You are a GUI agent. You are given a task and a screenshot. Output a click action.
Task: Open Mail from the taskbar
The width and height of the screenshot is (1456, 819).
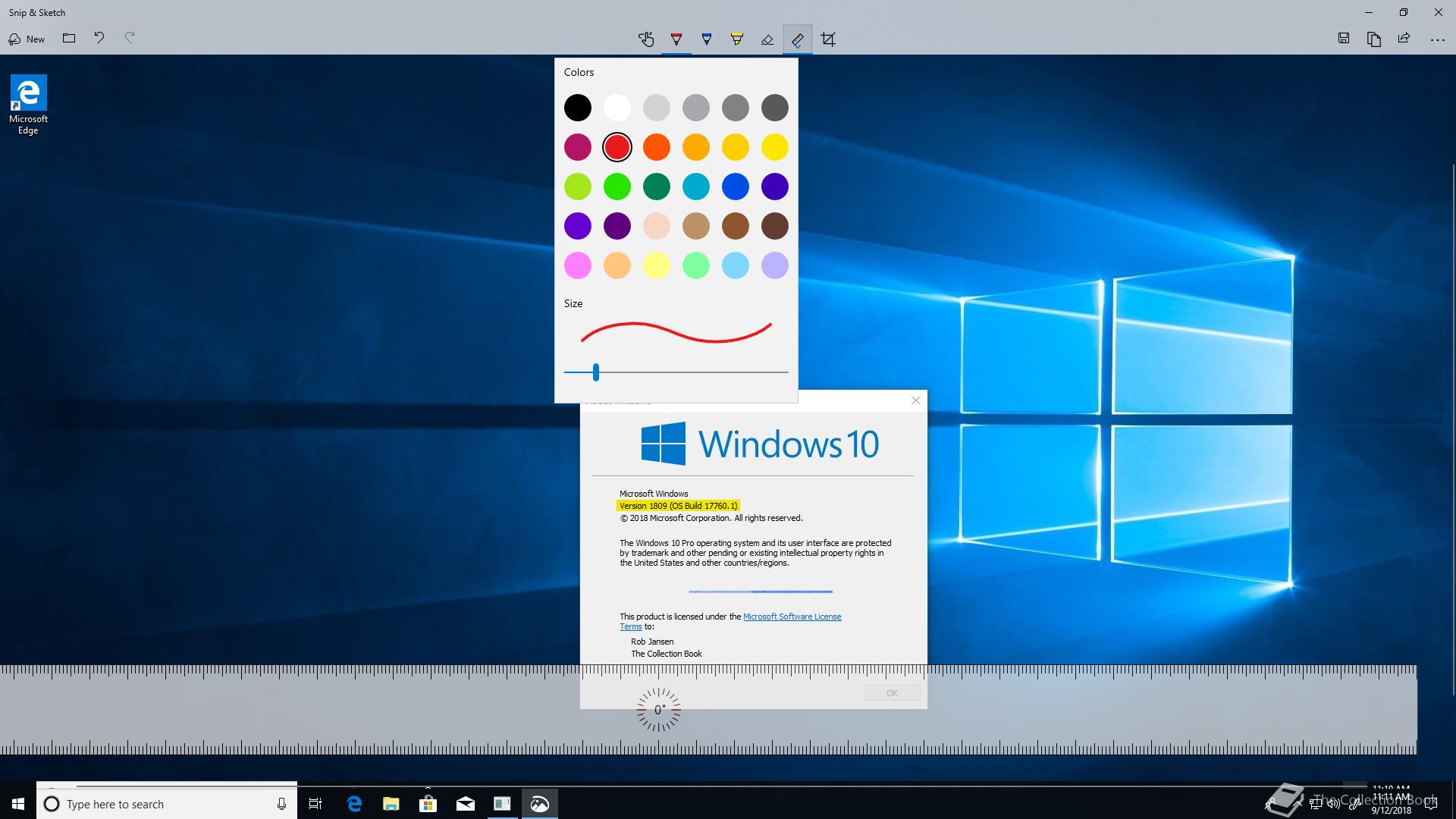coord(466,804)
